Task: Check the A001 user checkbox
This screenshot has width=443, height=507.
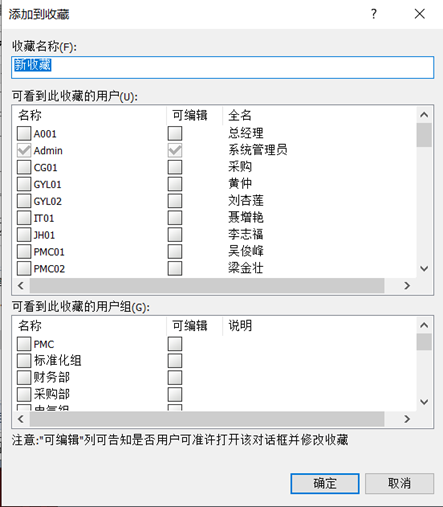Action: click(x=24, y=134)
